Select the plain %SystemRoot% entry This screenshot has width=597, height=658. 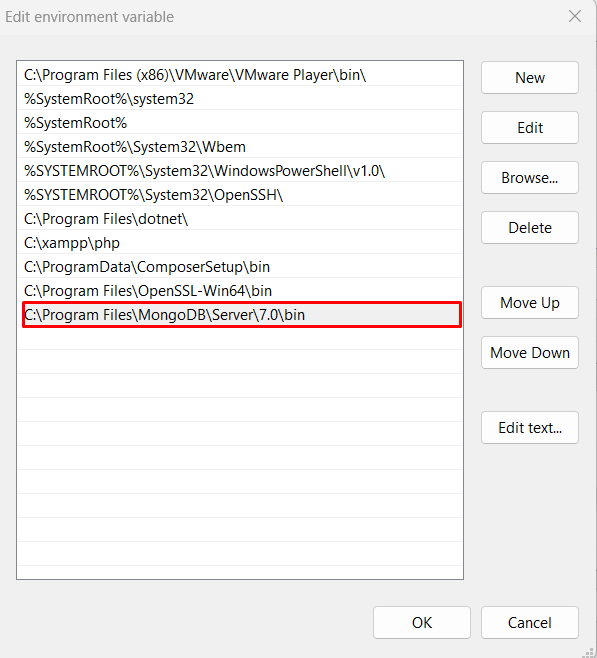click(240, 123)
